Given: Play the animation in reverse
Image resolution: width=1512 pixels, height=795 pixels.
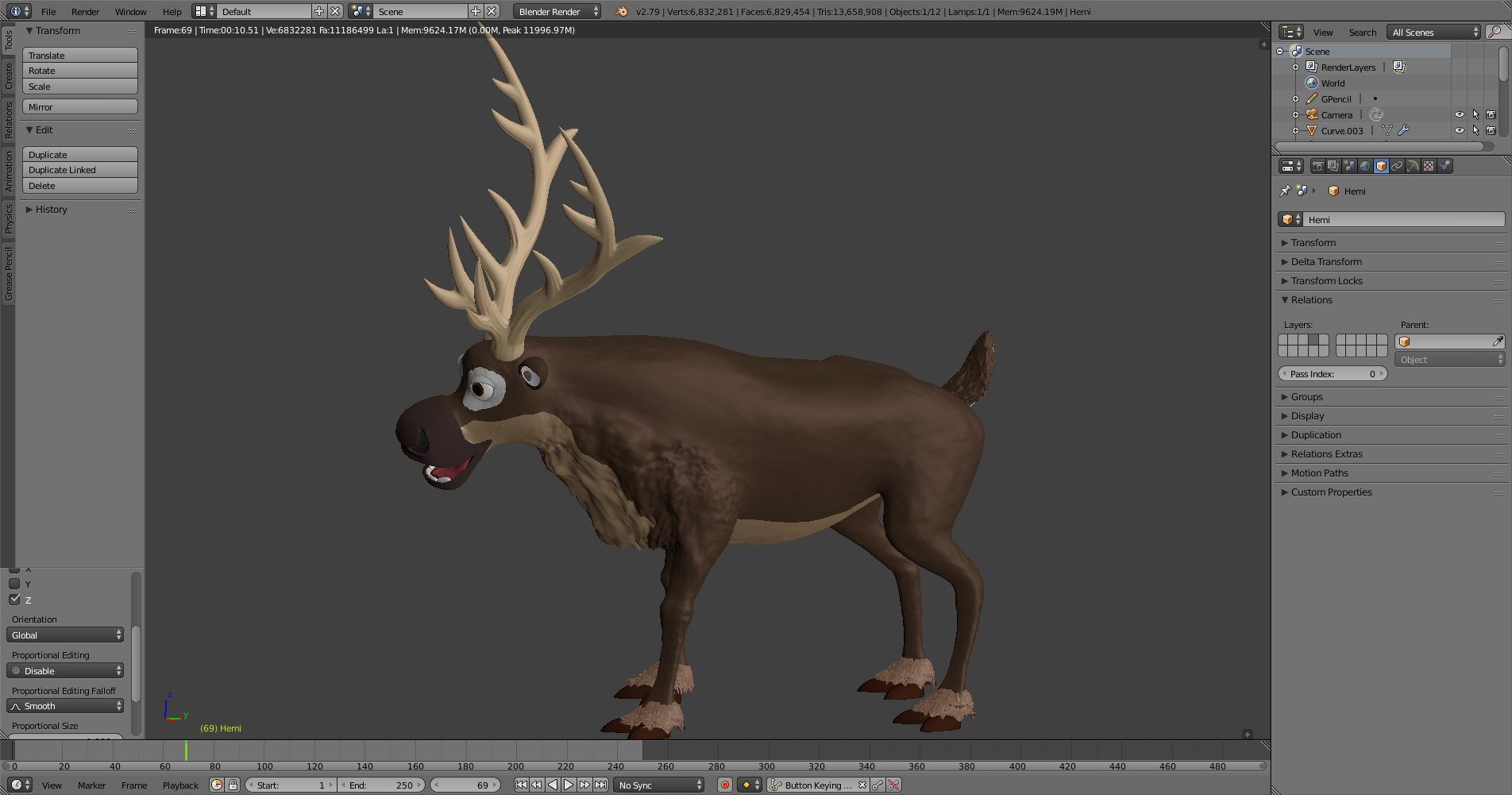Looking at the screenshot, I should (553, 785).
